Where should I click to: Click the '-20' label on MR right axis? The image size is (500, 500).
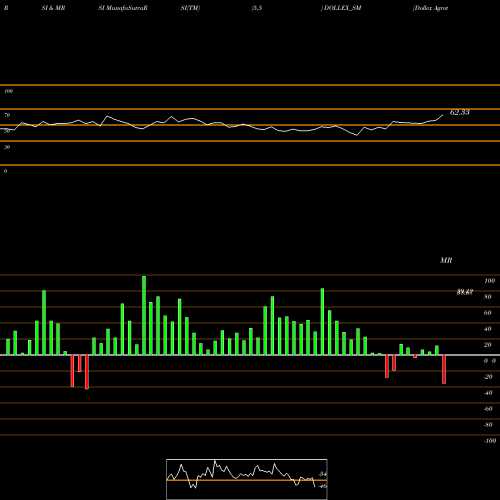(x=488, y=377)
